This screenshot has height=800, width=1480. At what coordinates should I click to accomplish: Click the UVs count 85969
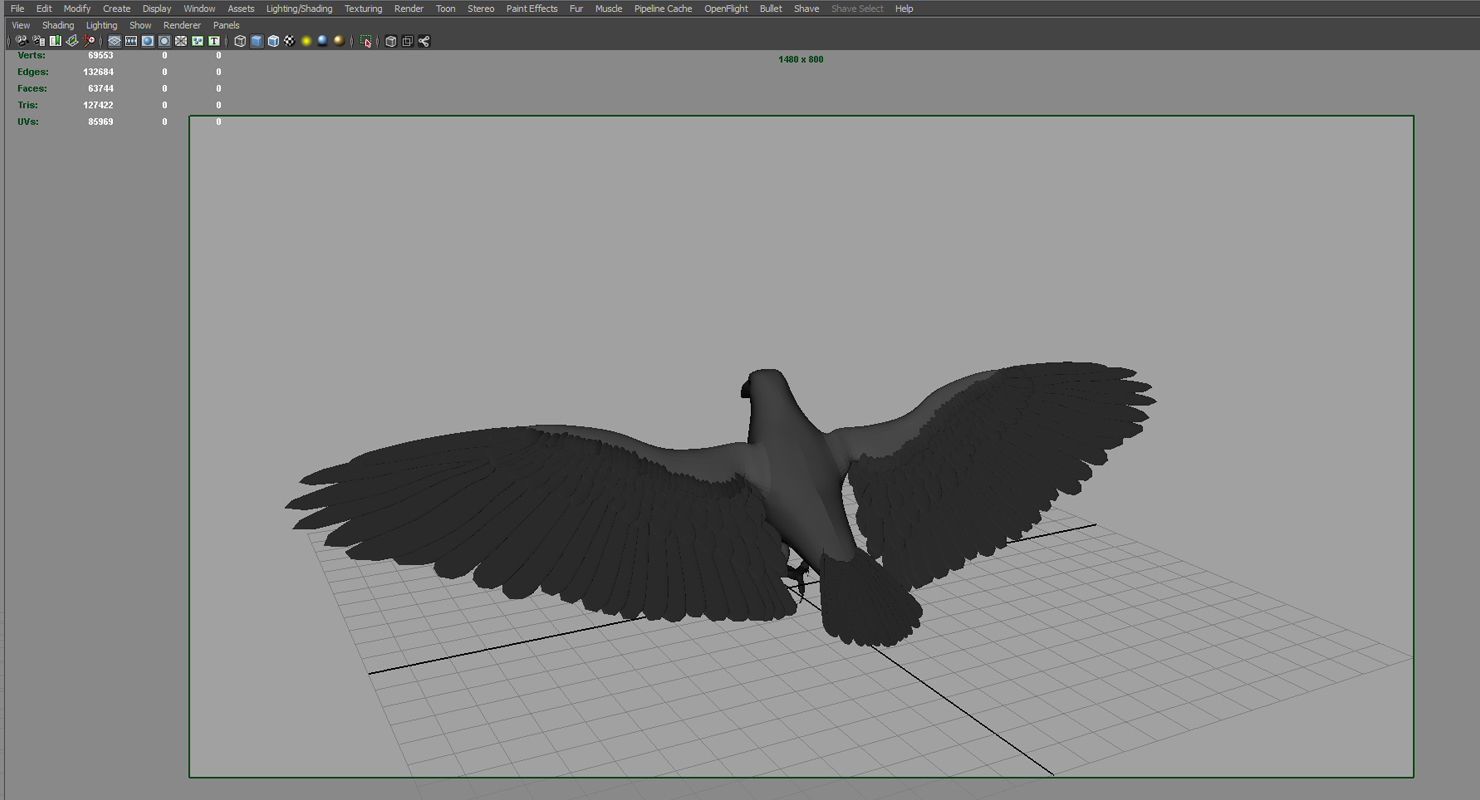click(100, 121)
